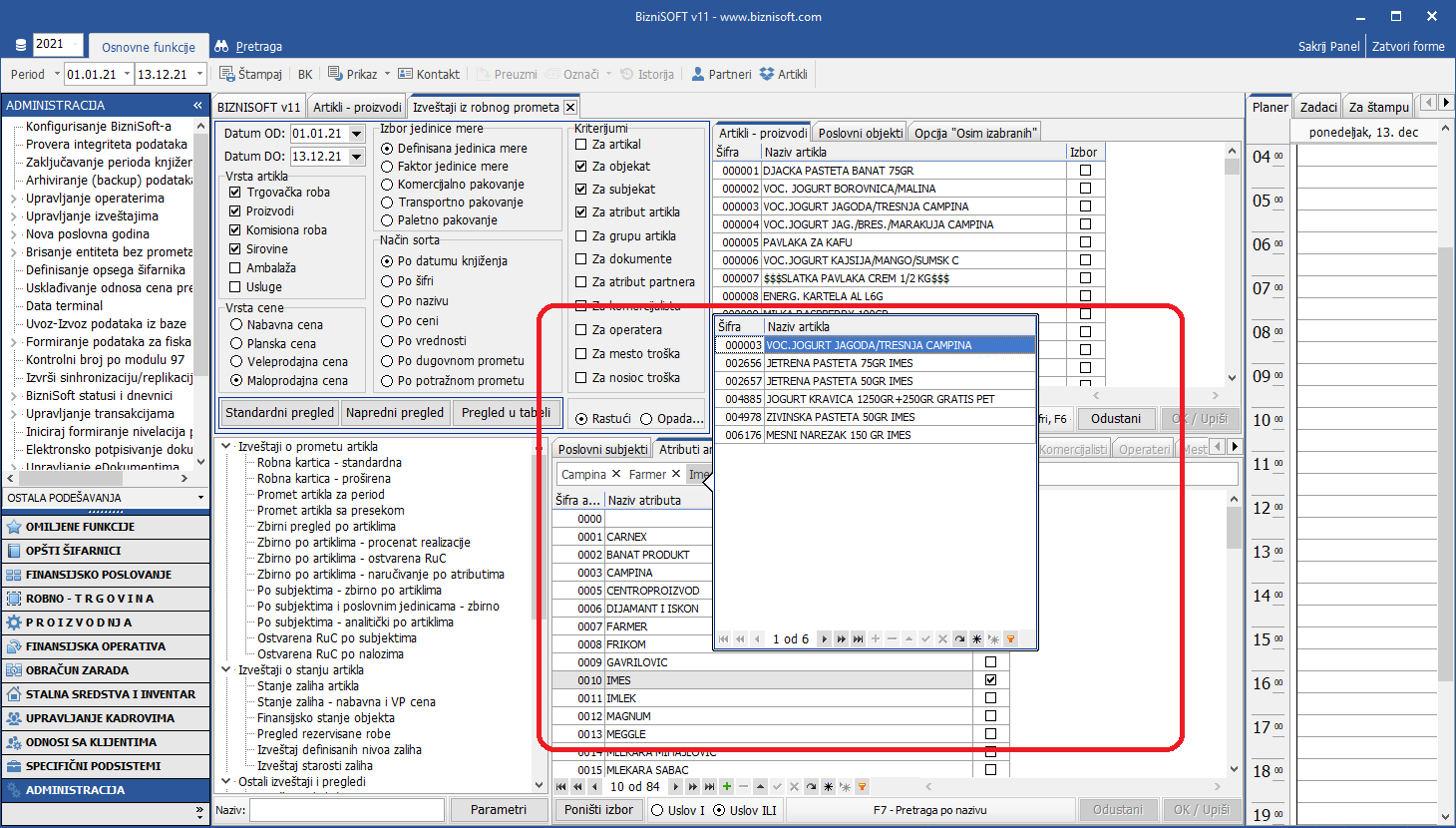Screen dimensions: 1456x828
Task: Switch to the Zadaci tab
Action: coord(1317,107)
